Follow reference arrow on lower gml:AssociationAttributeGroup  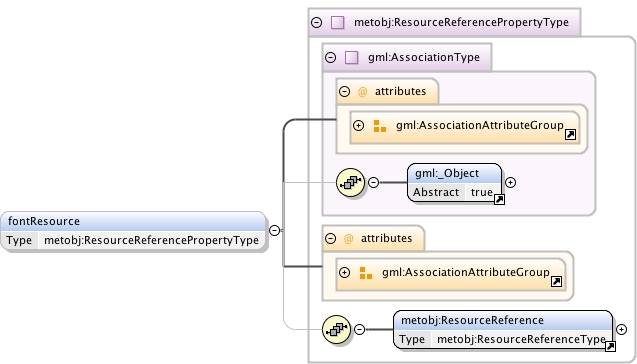pyautogui.click(x=557, y=281)
